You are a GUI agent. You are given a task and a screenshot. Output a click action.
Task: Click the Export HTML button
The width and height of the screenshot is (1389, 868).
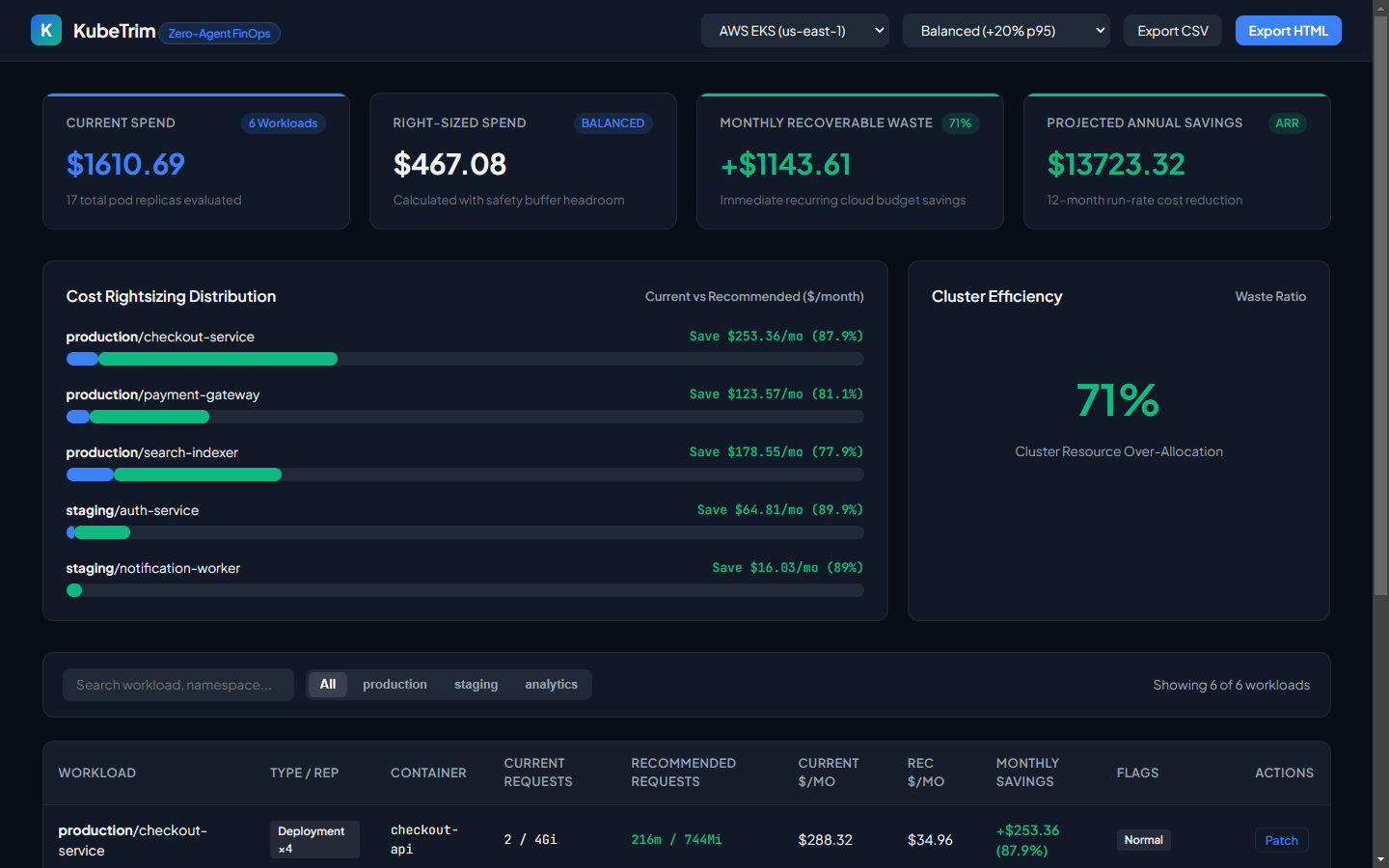[1288, 31]
